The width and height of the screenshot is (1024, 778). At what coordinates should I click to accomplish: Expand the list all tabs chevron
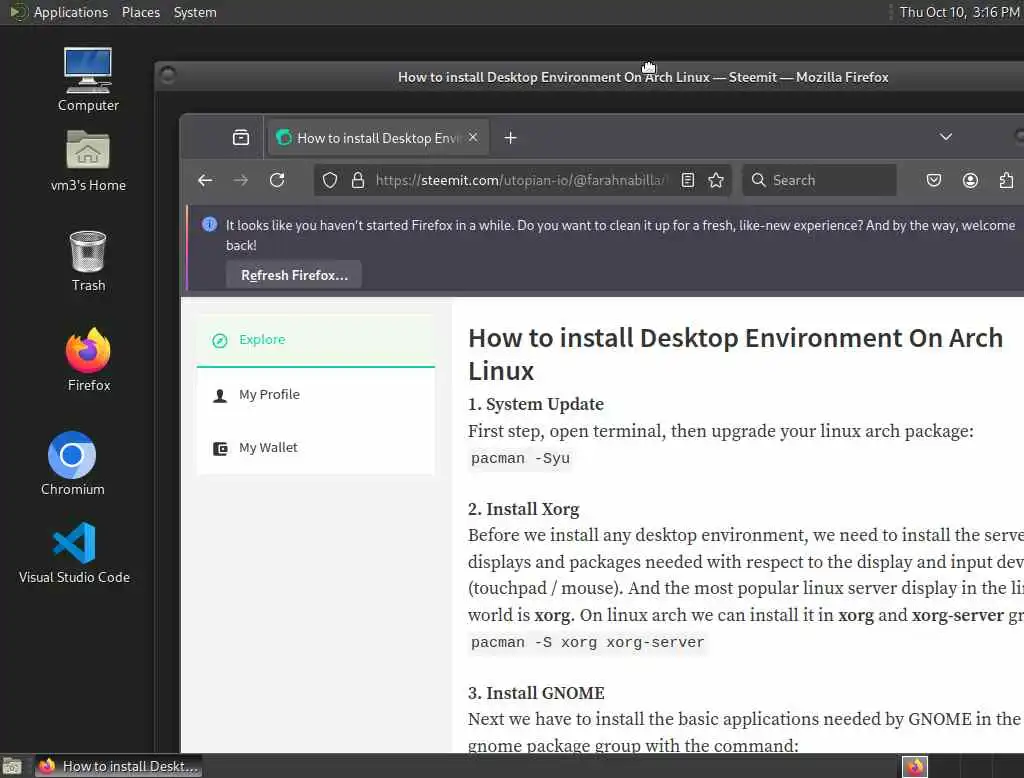coord(946,137)
